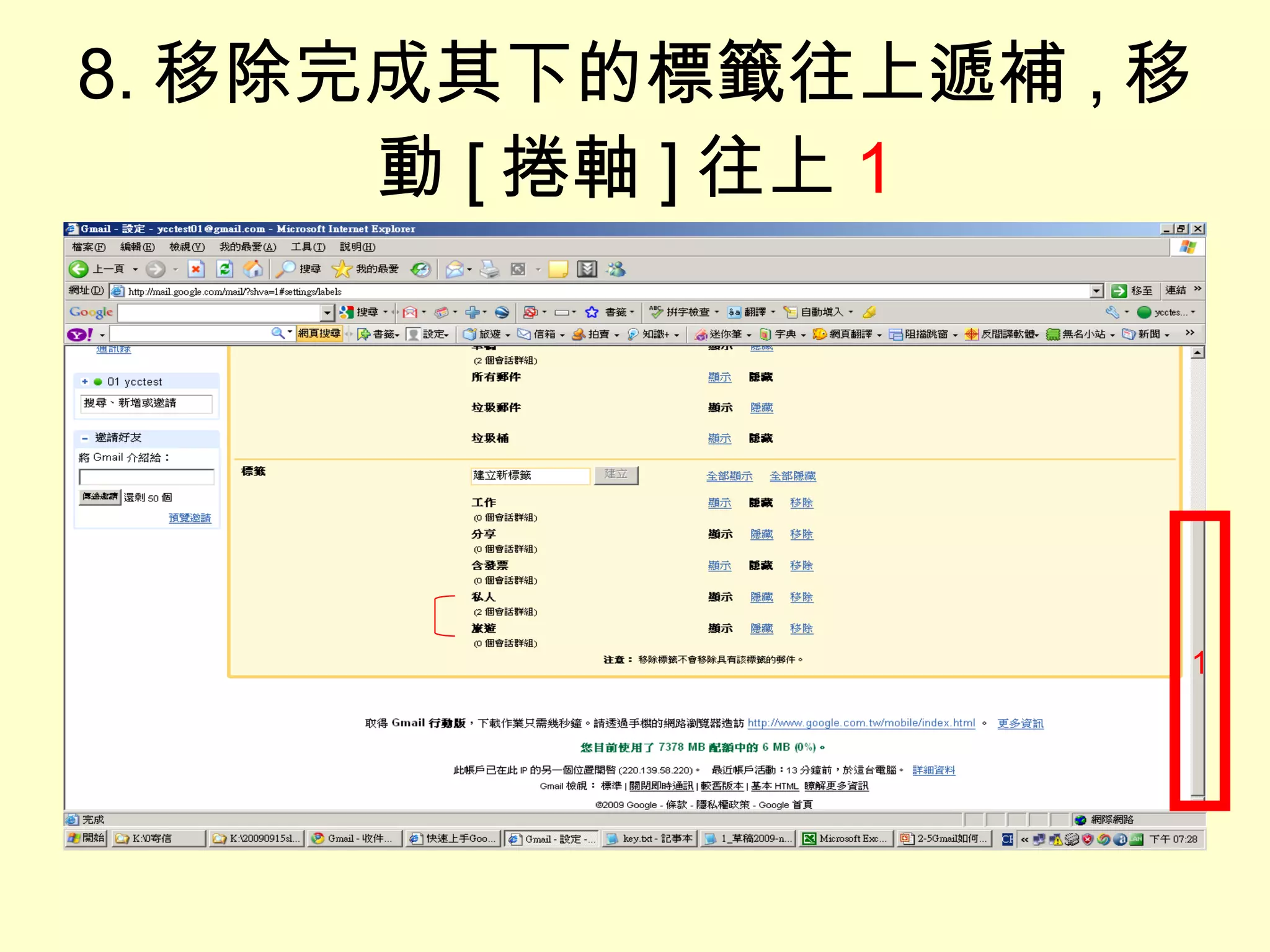Click the scrollbar up arrow
The image size is (1270, 952).
coord(1198,353)
